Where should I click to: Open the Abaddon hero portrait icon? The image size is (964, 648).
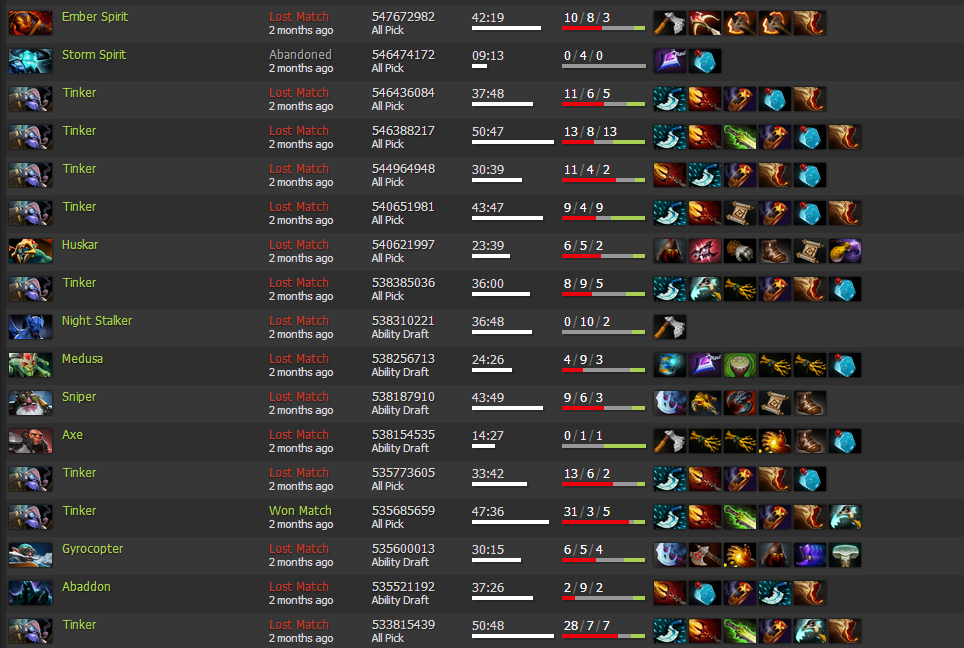(x=30, y=593)
